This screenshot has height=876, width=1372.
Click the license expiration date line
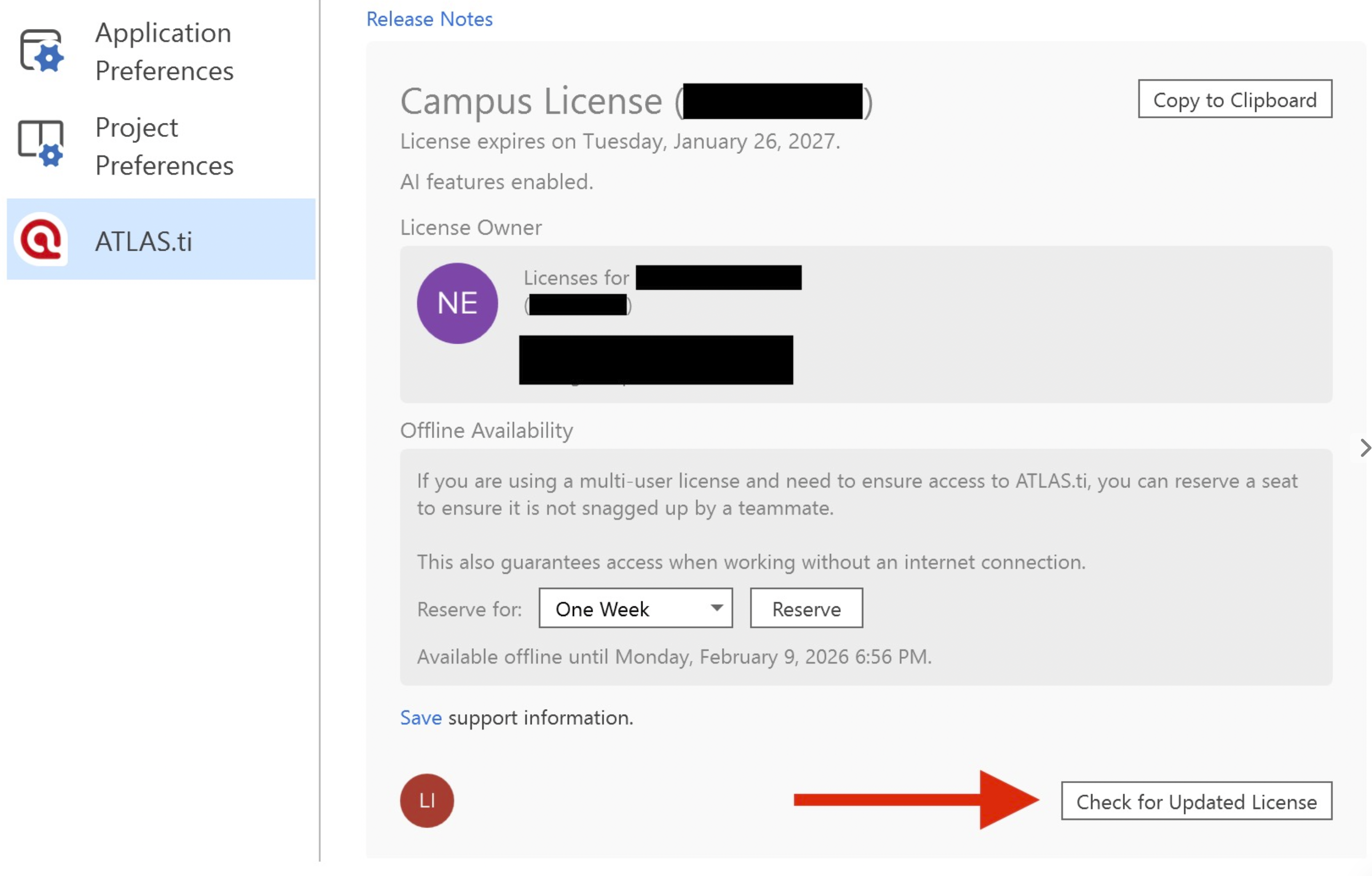coord(620,141)
